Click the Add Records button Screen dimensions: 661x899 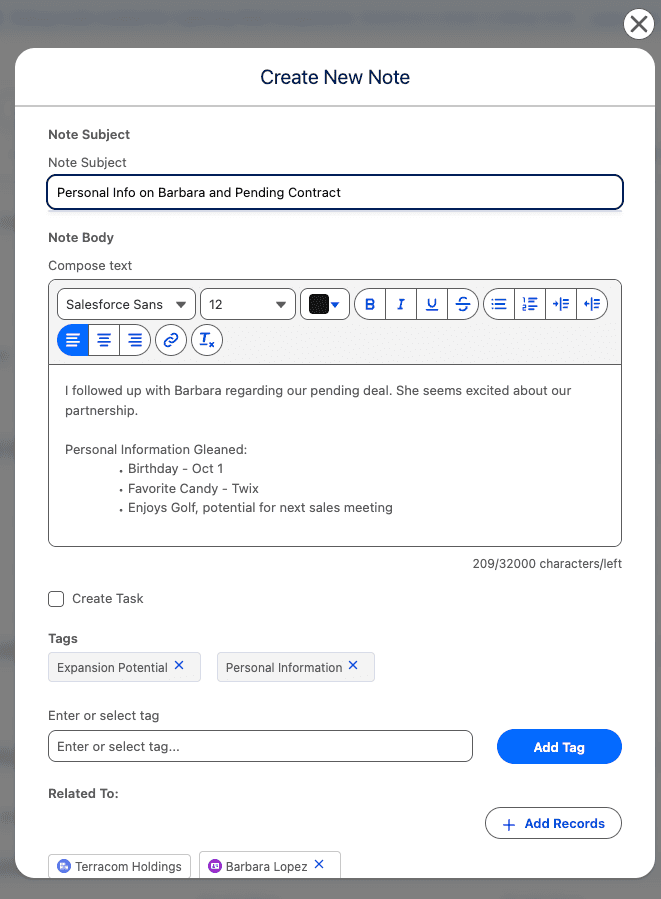[553, 823]
